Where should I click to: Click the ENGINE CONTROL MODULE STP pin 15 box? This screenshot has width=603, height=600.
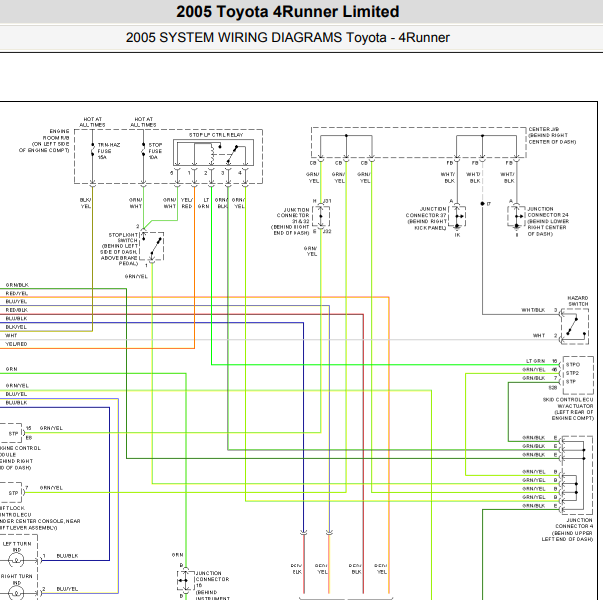[x=12, y=433]
